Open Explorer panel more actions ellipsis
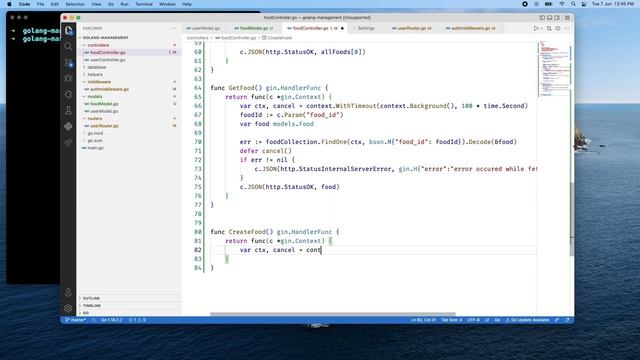The width and height of the screenshot is (640, 360). 174,28
